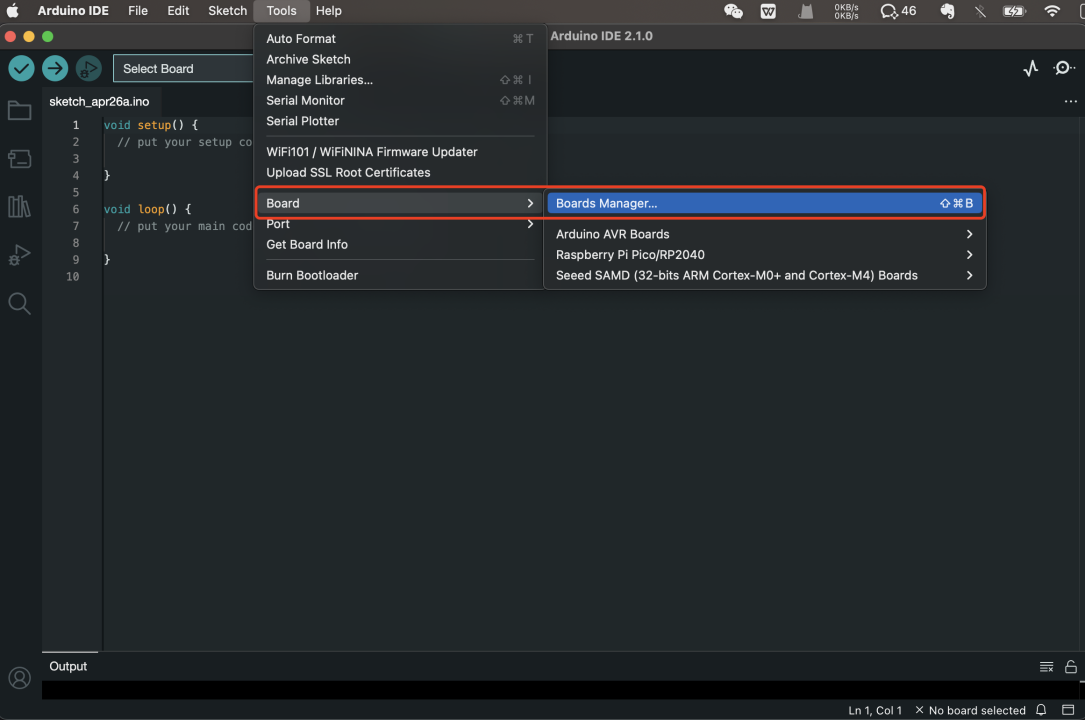Click the Verify sketch checkmark button

[x=21, y=68]
